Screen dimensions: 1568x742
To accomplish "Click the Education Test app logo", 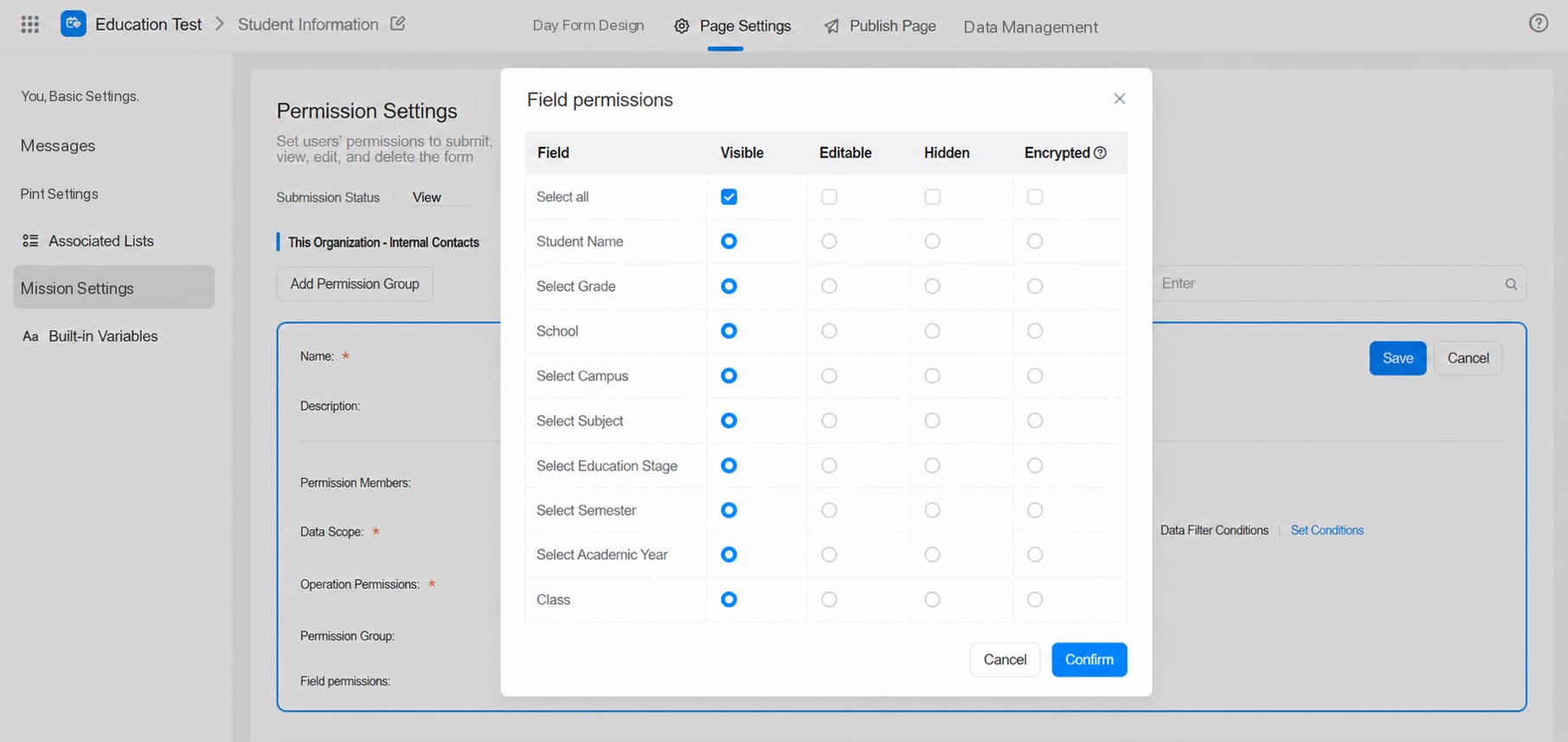I will coord(74,24).
